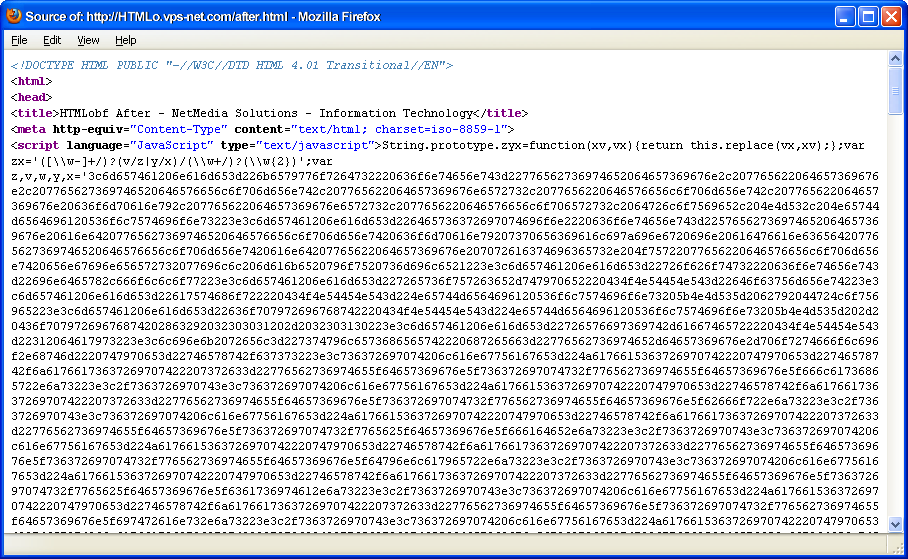Click the Firefox icon in the title bar
This screenshot has width=908, height=559.
tap(14, 15)
